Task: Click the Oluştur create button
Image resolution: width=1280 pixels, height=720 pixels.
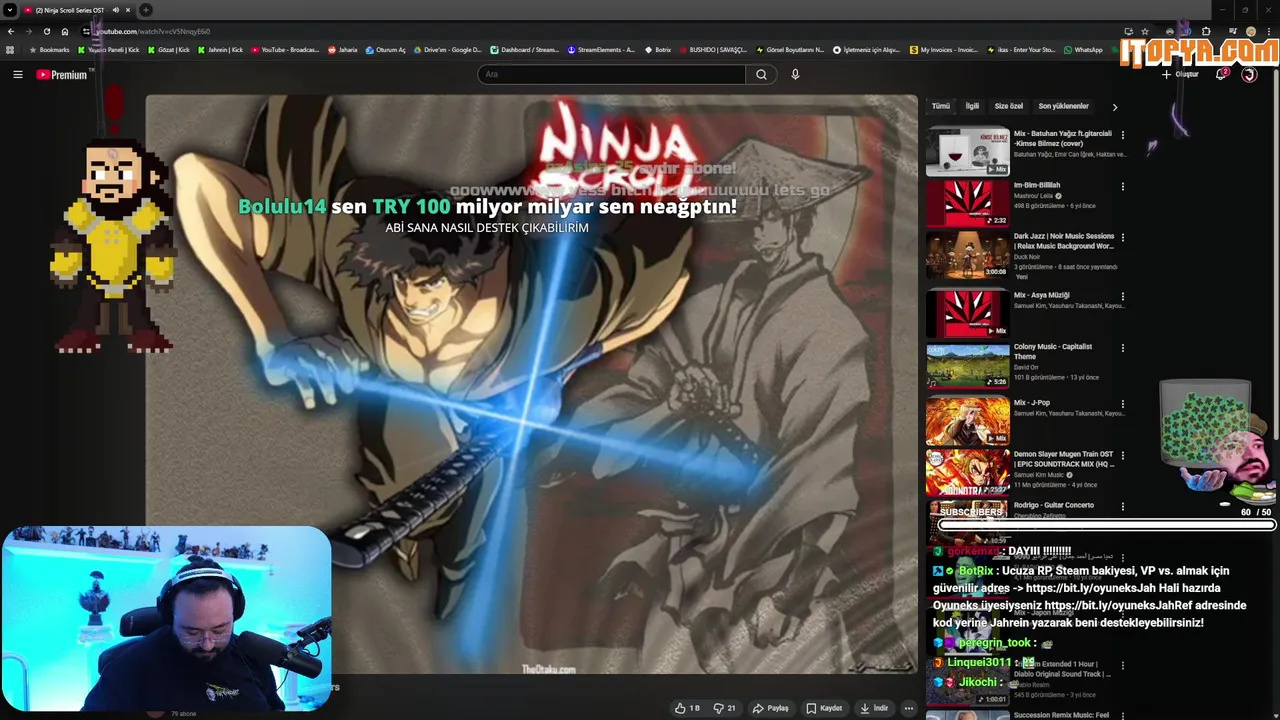Action: [1180, 74]
